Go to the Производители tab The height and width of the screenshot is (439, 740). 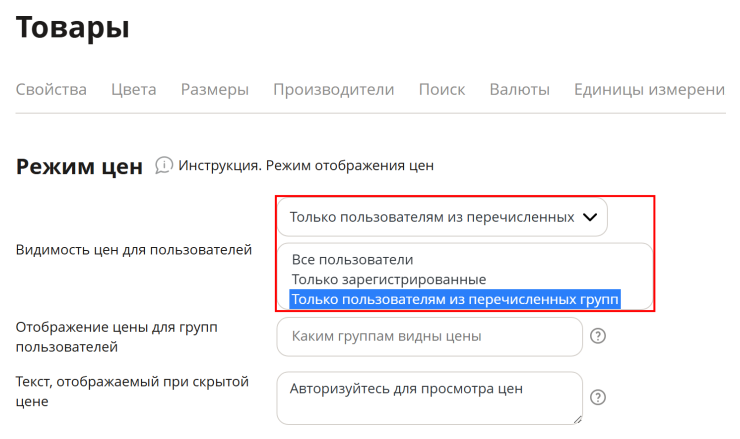pyautogui.click(x=334, y=89)
